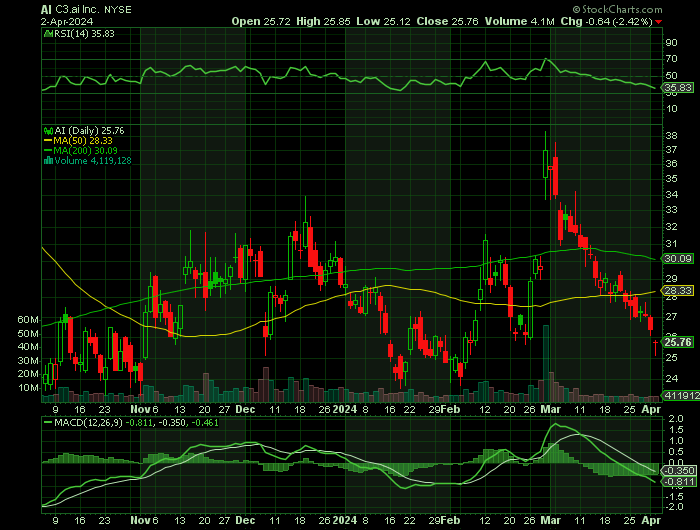
Task: Click the Open 25.72 value
Action: (261, 21)
